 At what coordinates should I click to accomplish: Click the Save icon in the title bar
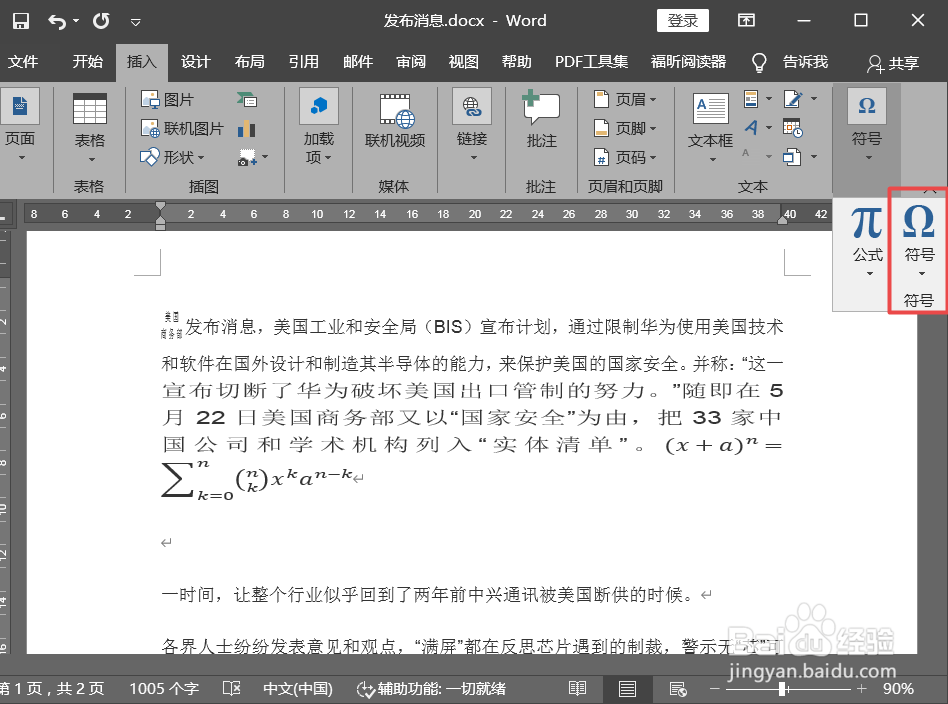coord(21,21)
